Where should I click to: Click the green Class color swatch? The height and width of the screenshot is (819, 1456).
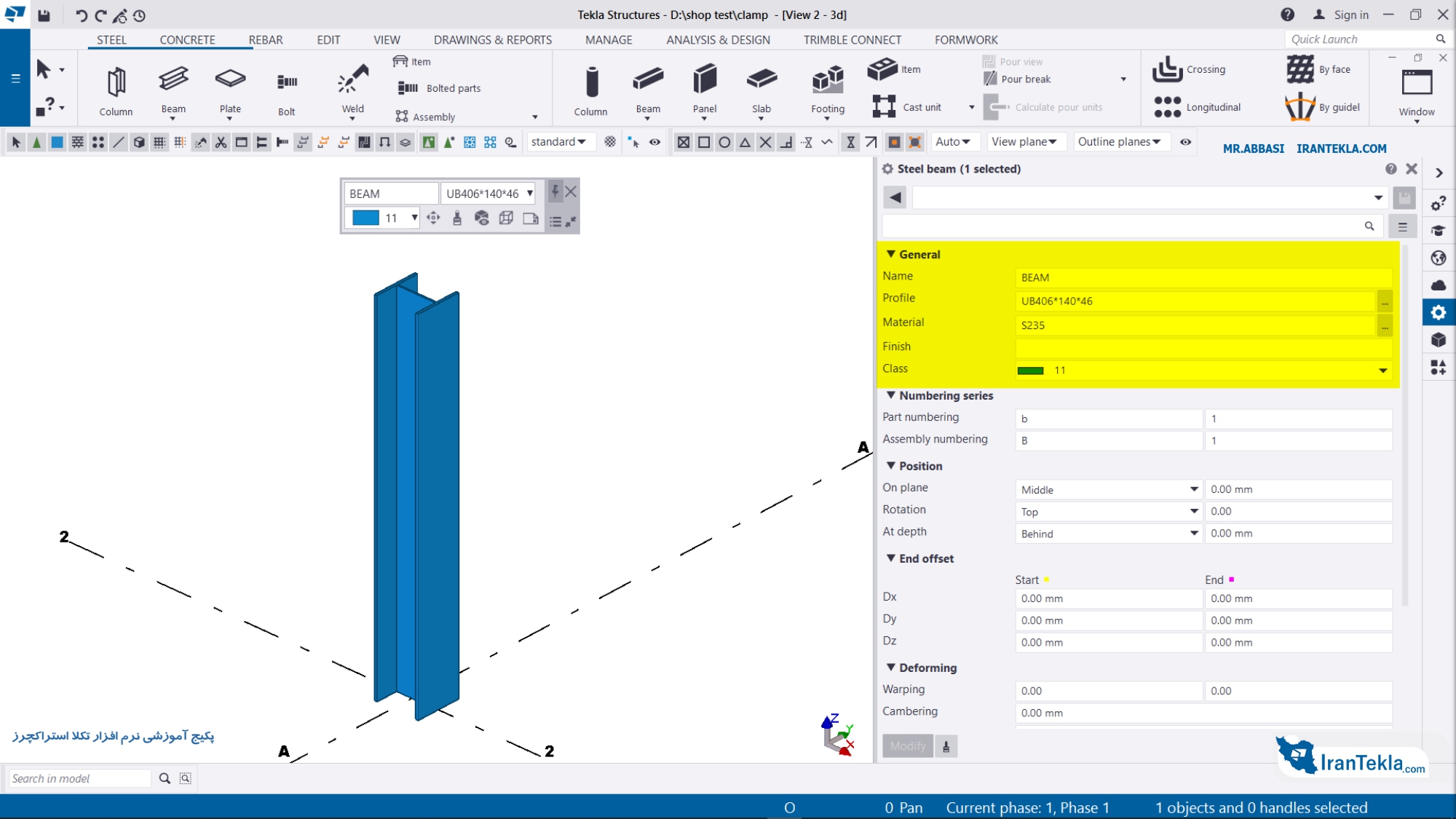1030,371
